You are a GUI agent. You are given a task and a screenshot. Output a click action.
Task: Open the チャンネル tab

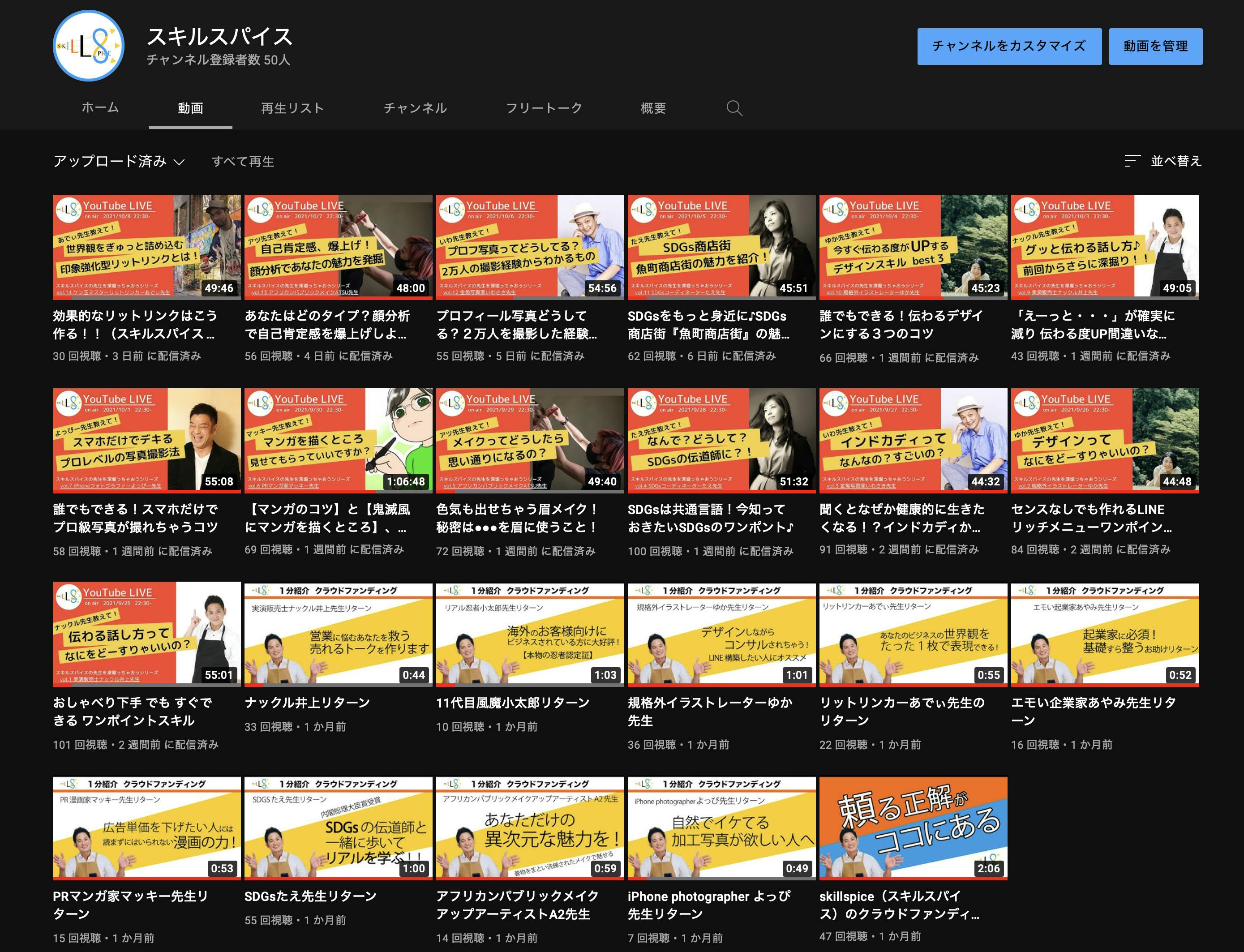point(415,107)
